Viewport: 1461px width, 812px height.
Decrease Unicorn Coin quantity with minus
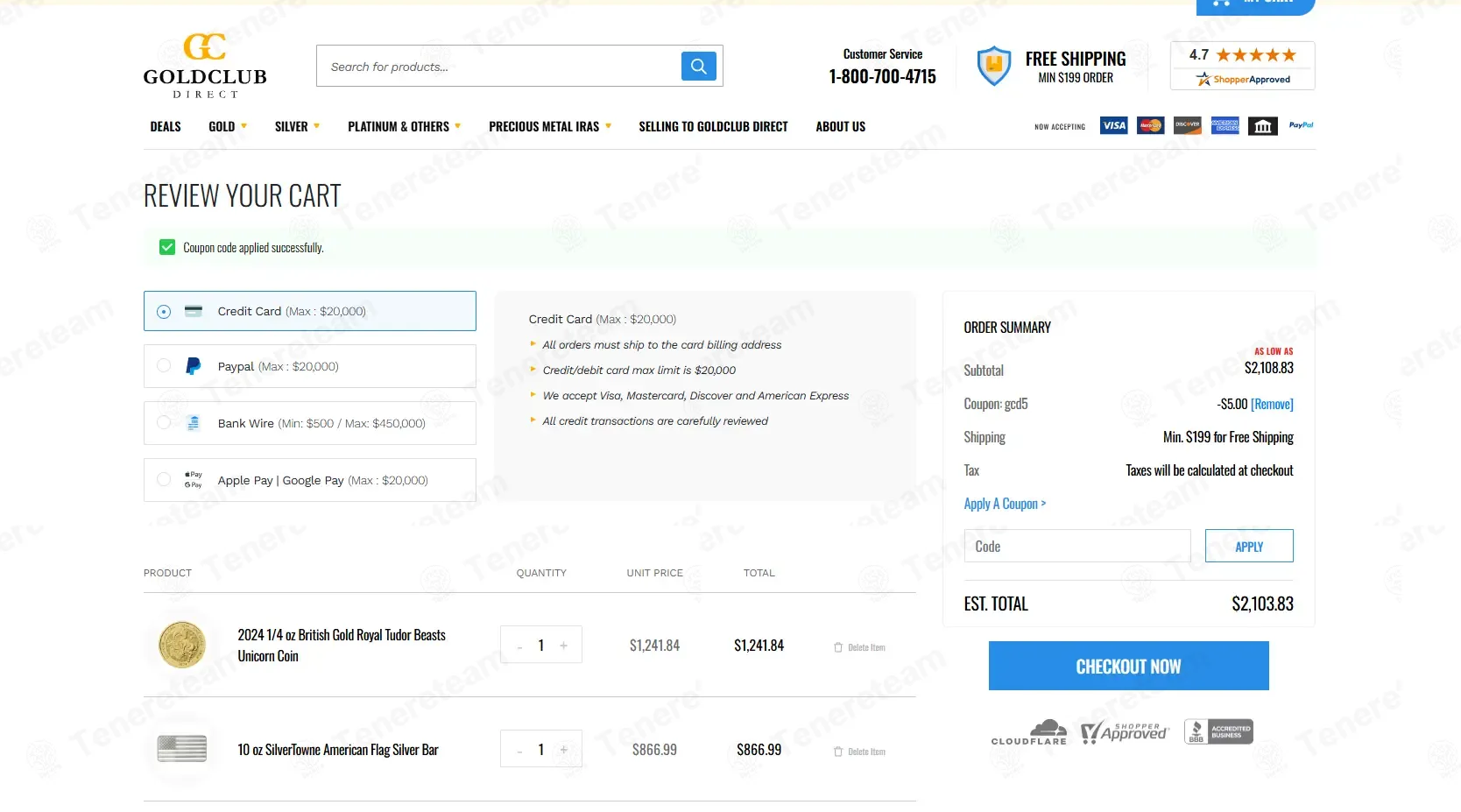(x=519, y=646)
